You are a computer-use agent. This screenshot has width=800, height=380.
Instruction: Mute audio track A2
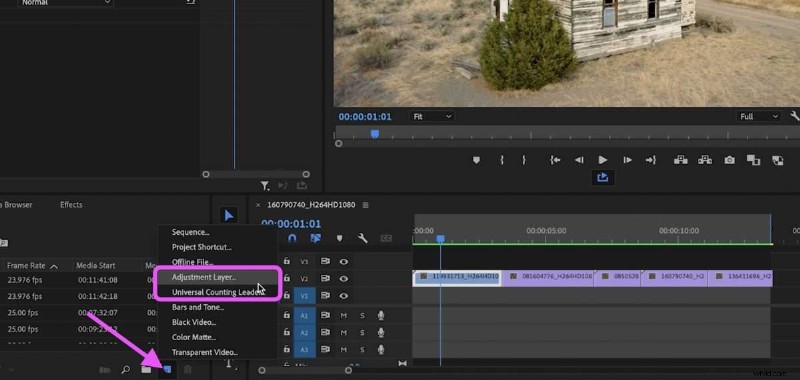click(344, 333)
